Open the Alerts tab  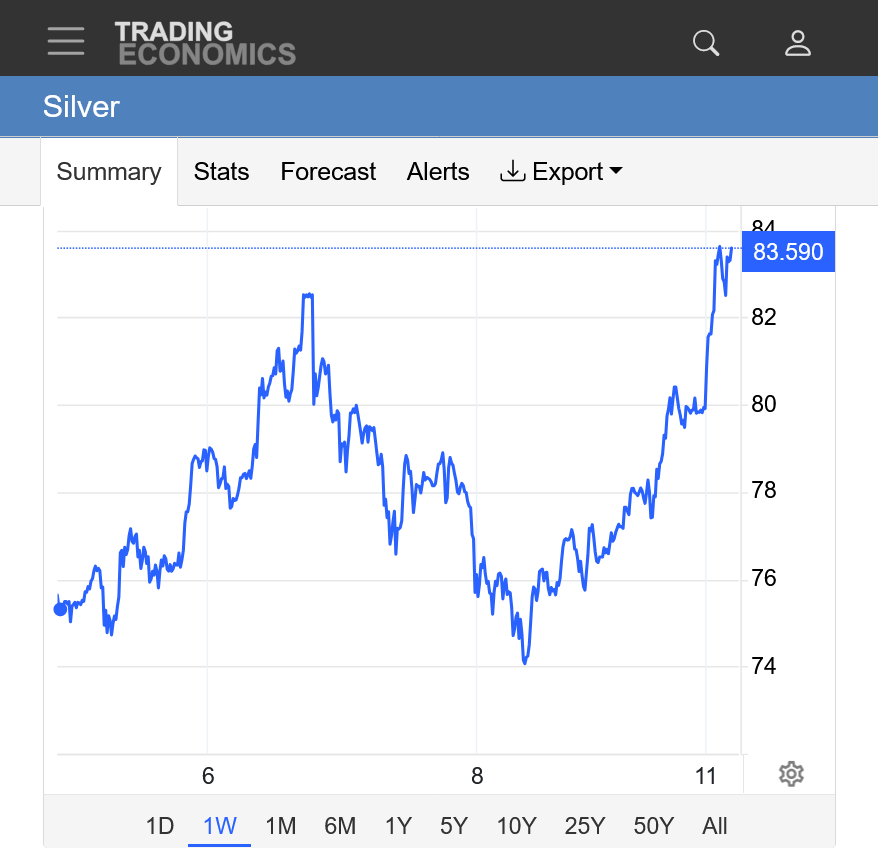438,172
